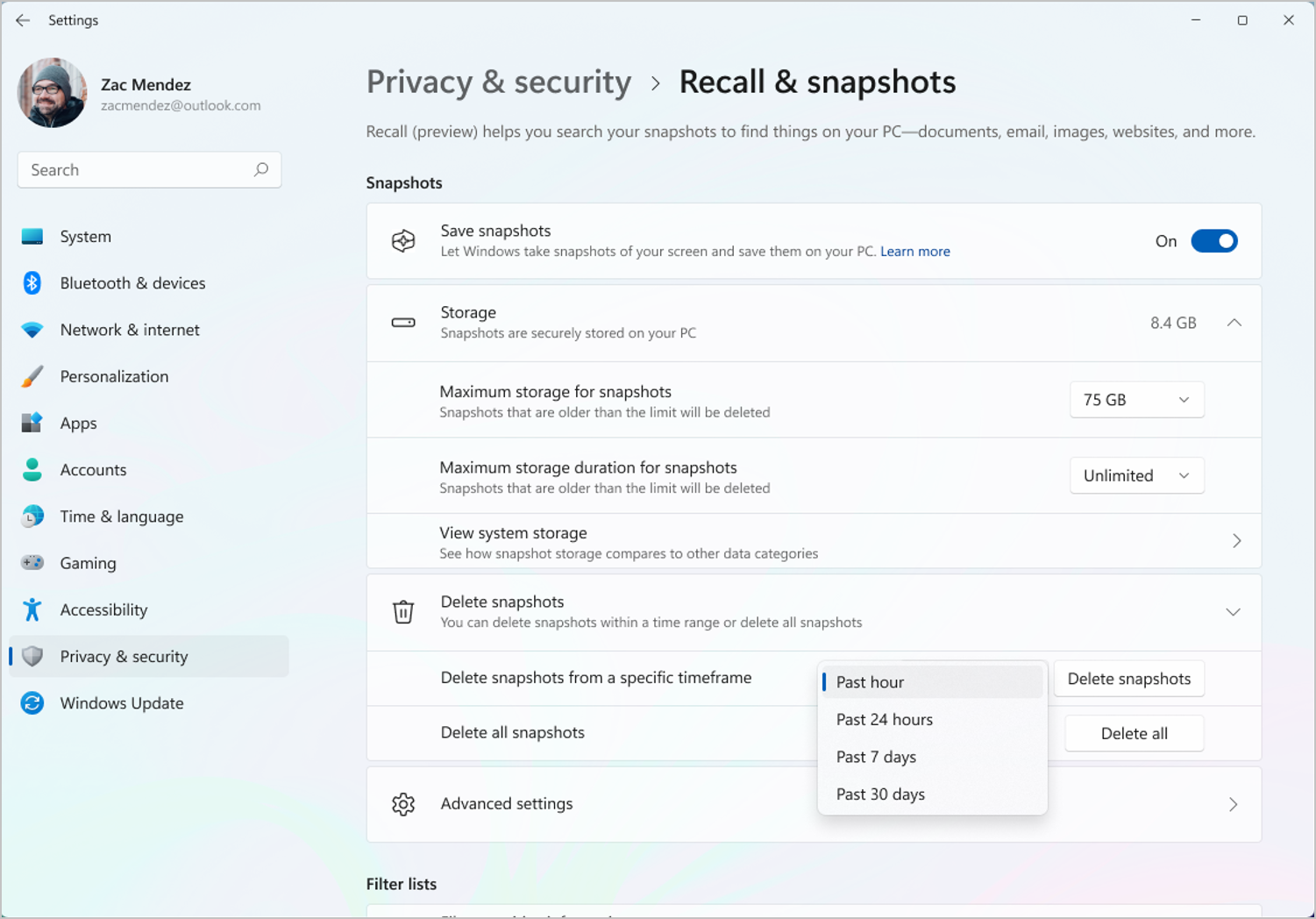Screen dimensions: 1316x919
Task: Click the Accessibility figure icon
Action: tap(32, 609)
